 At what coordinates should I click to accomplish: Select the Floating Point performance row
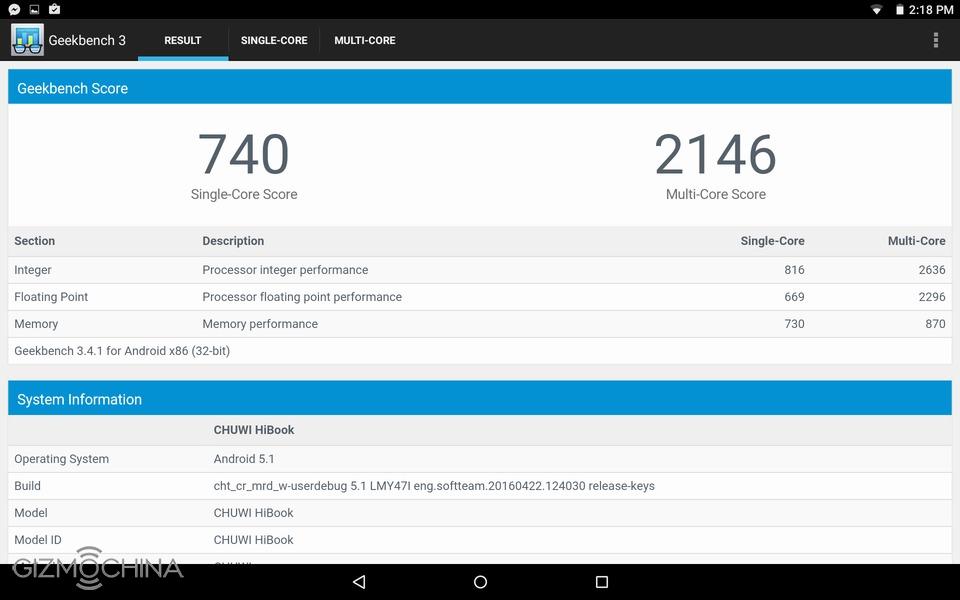480,297
